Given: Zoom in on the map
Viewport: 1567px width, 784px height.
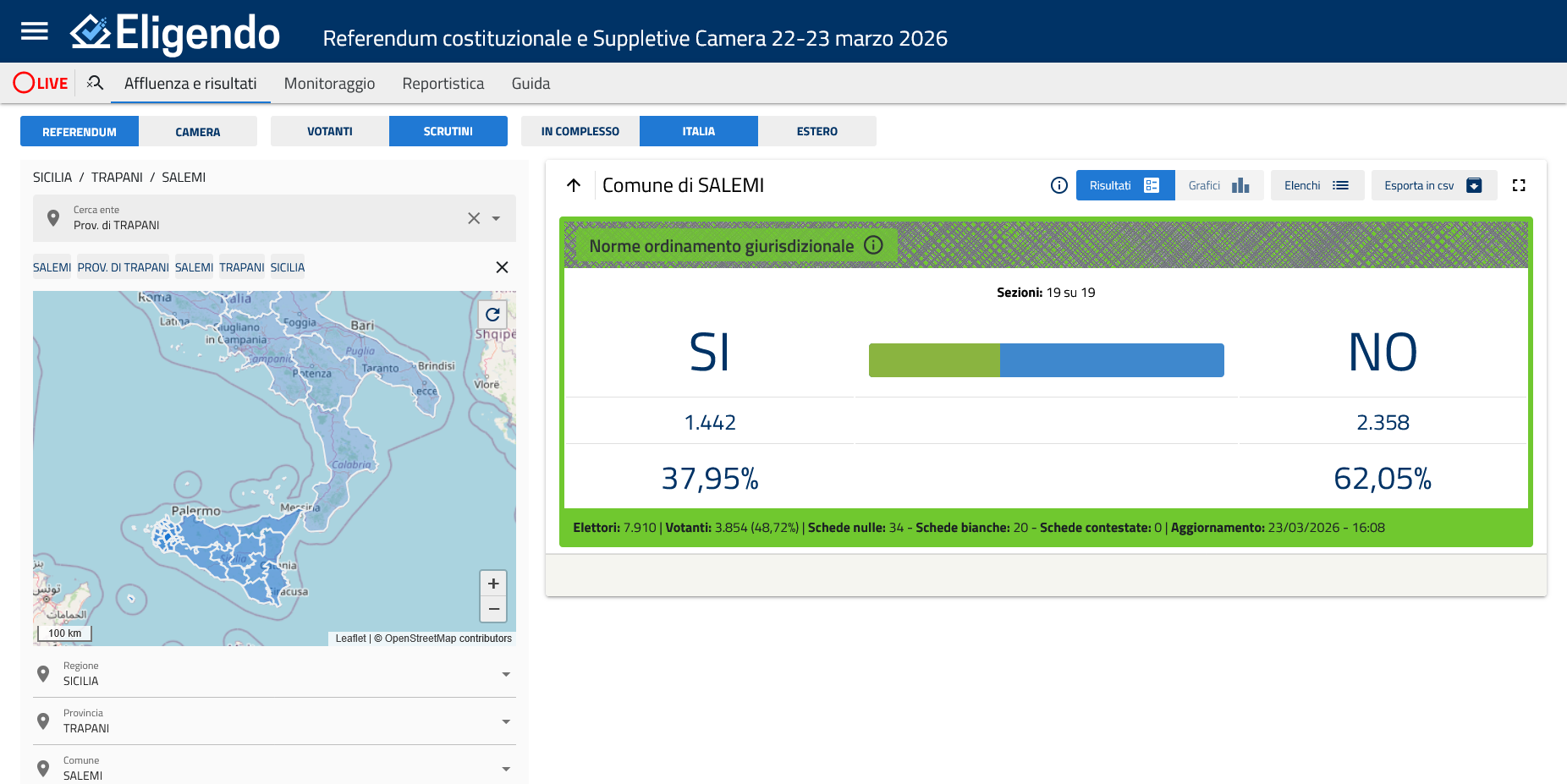Looking at the screenshot, I should (493, 584).
